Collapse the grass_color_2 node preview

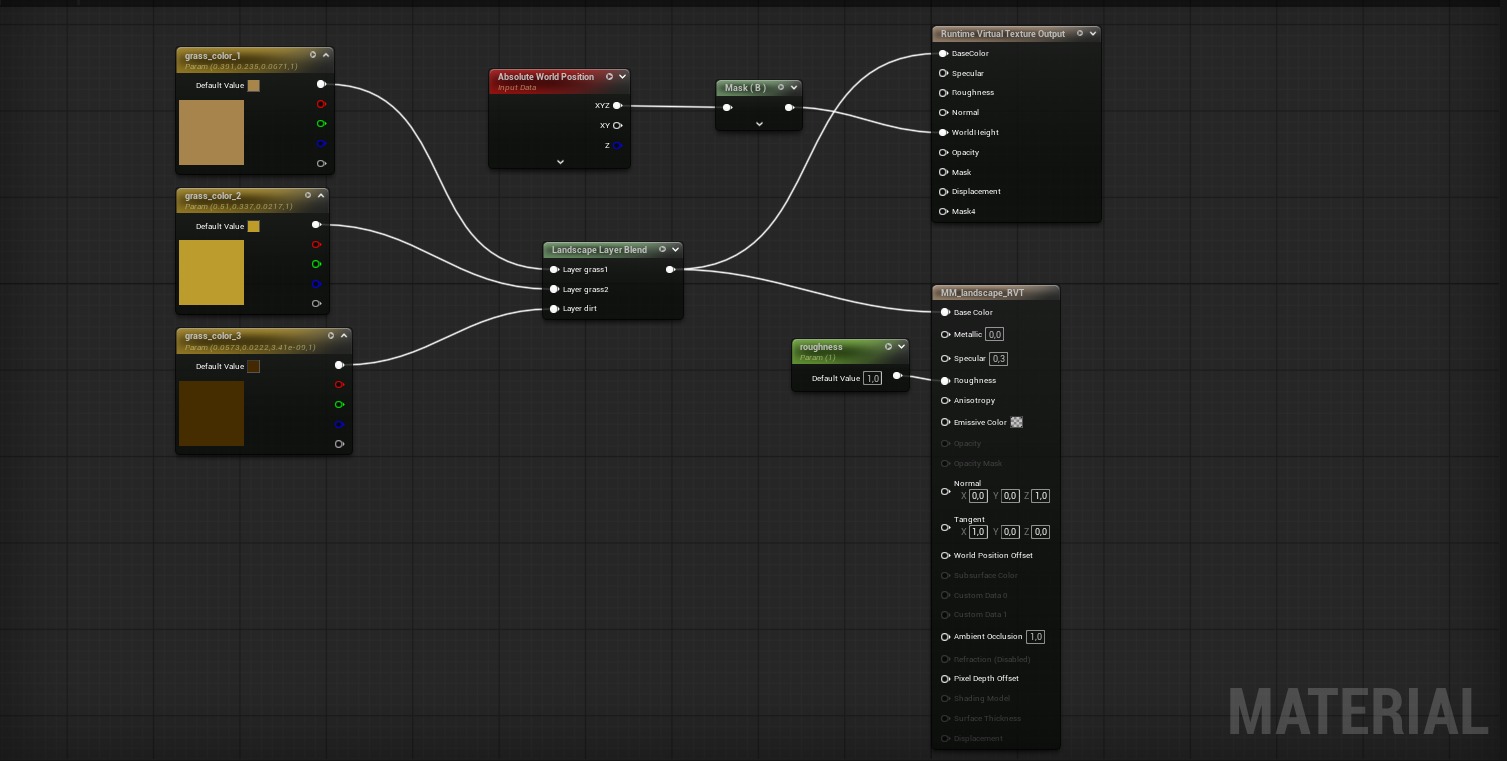(x=321, y=196)
